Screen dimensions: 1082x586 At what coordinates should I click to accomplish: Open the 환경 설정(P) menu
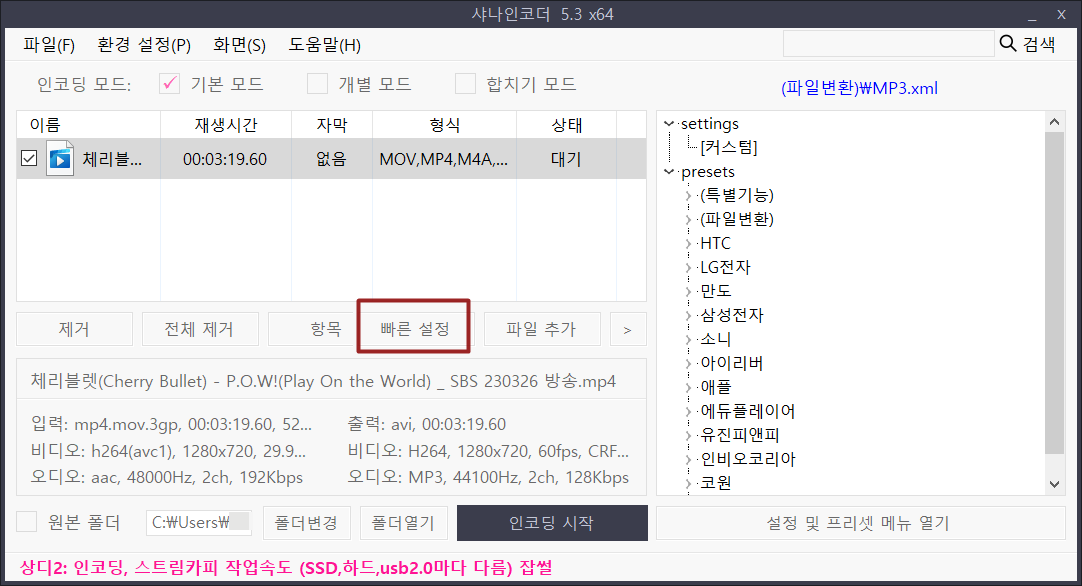pyautogui.click(x=144, y=46)
